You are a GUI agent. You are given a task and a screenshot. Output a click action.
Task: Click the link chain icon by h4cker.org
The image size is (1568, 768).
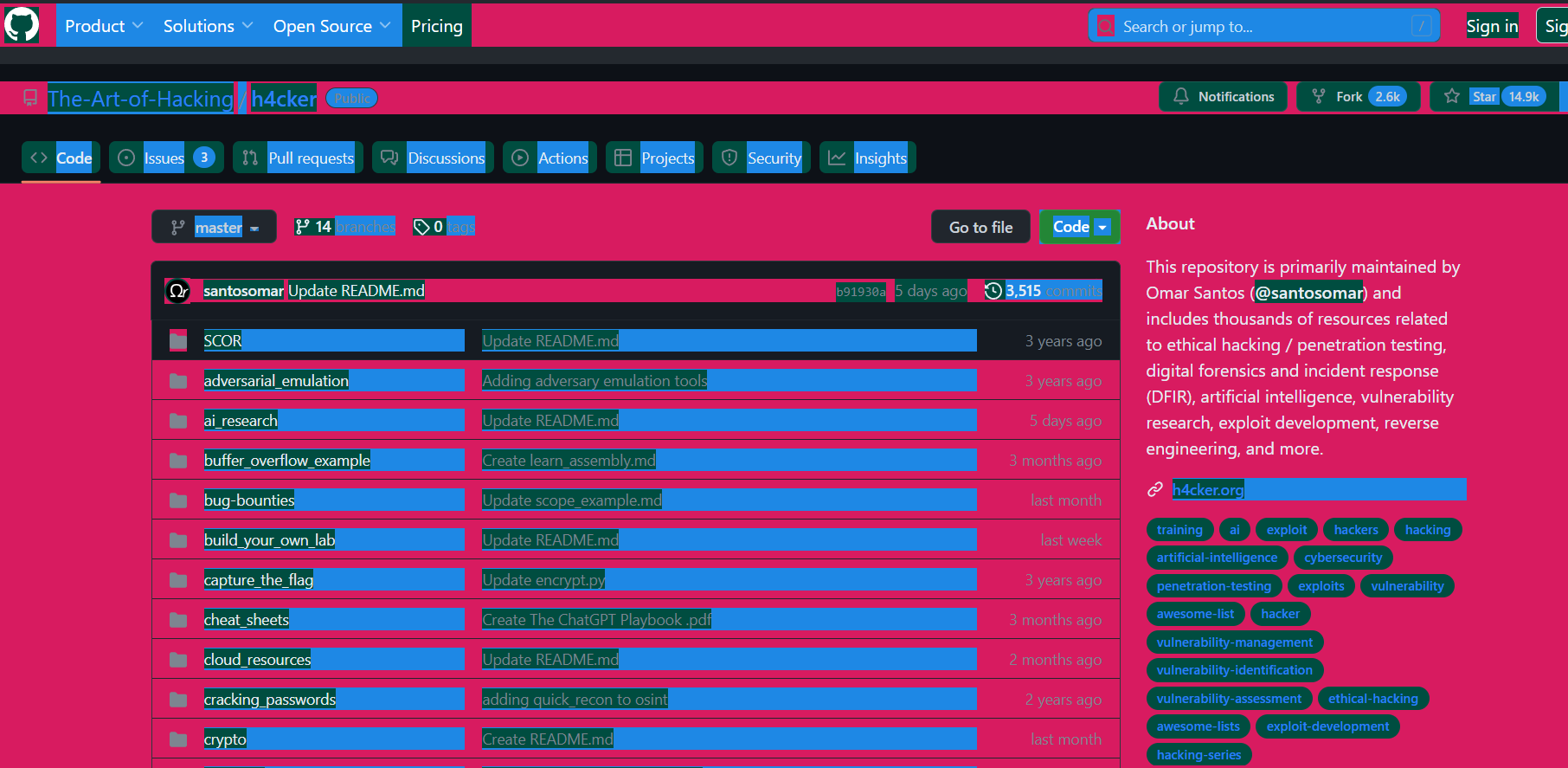pyautogui.click(x=1155, y=489)
